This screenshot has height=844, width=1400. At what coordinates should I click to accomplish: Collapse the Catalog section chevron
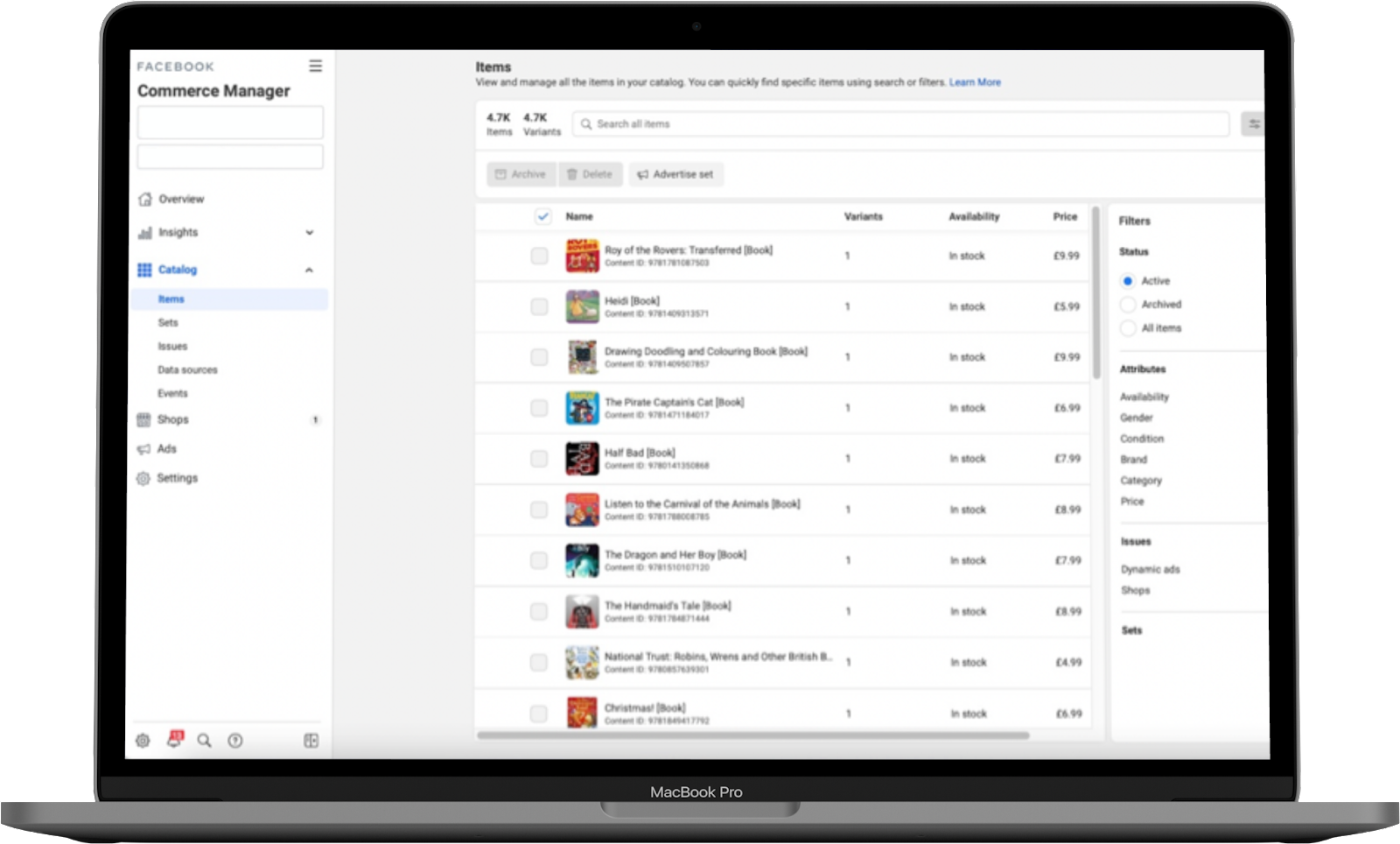click(x=309, y=271)
